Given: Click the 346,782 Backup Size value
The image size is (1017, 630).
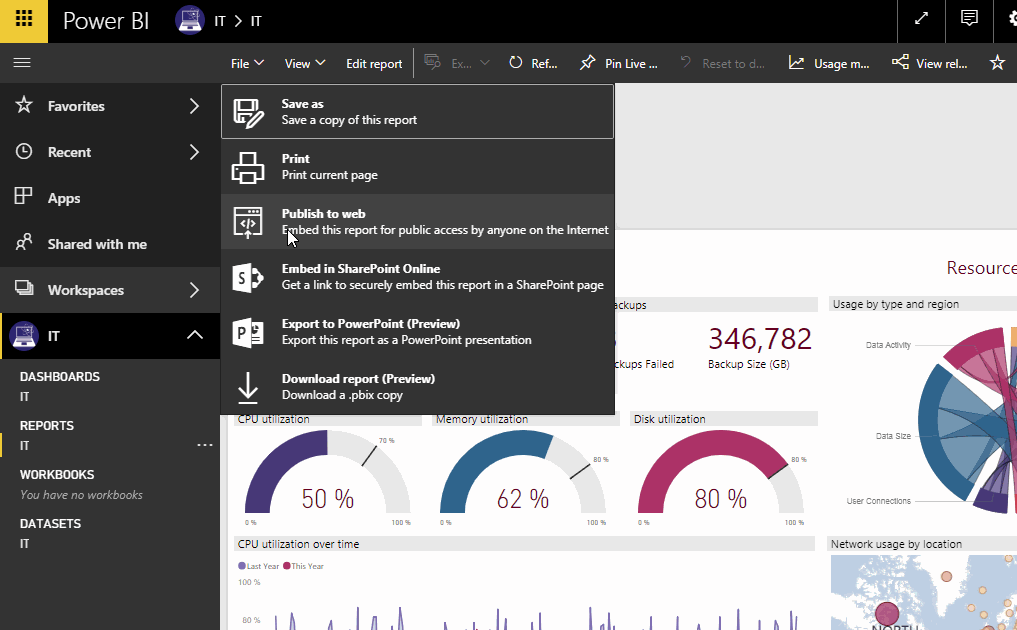Looking at the screenshot, I should pyautogui.click(x=760, y=339).
